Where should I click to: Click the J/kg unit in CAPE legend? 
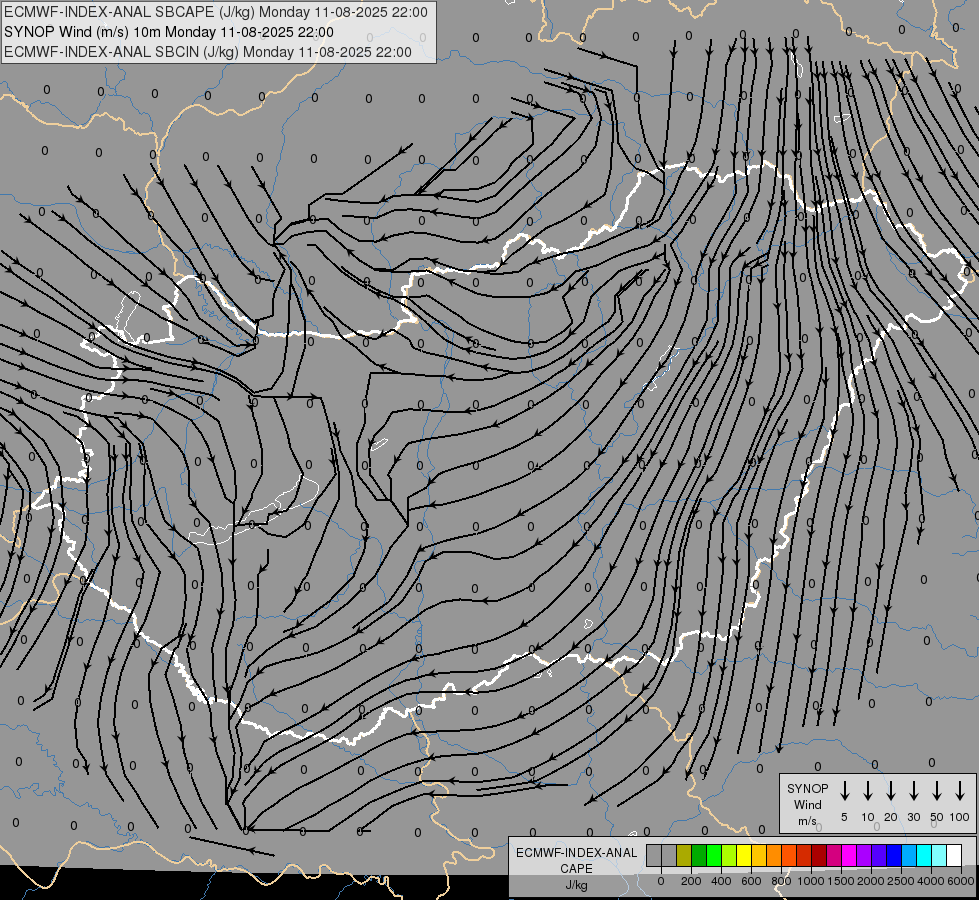tap(576, 885)
